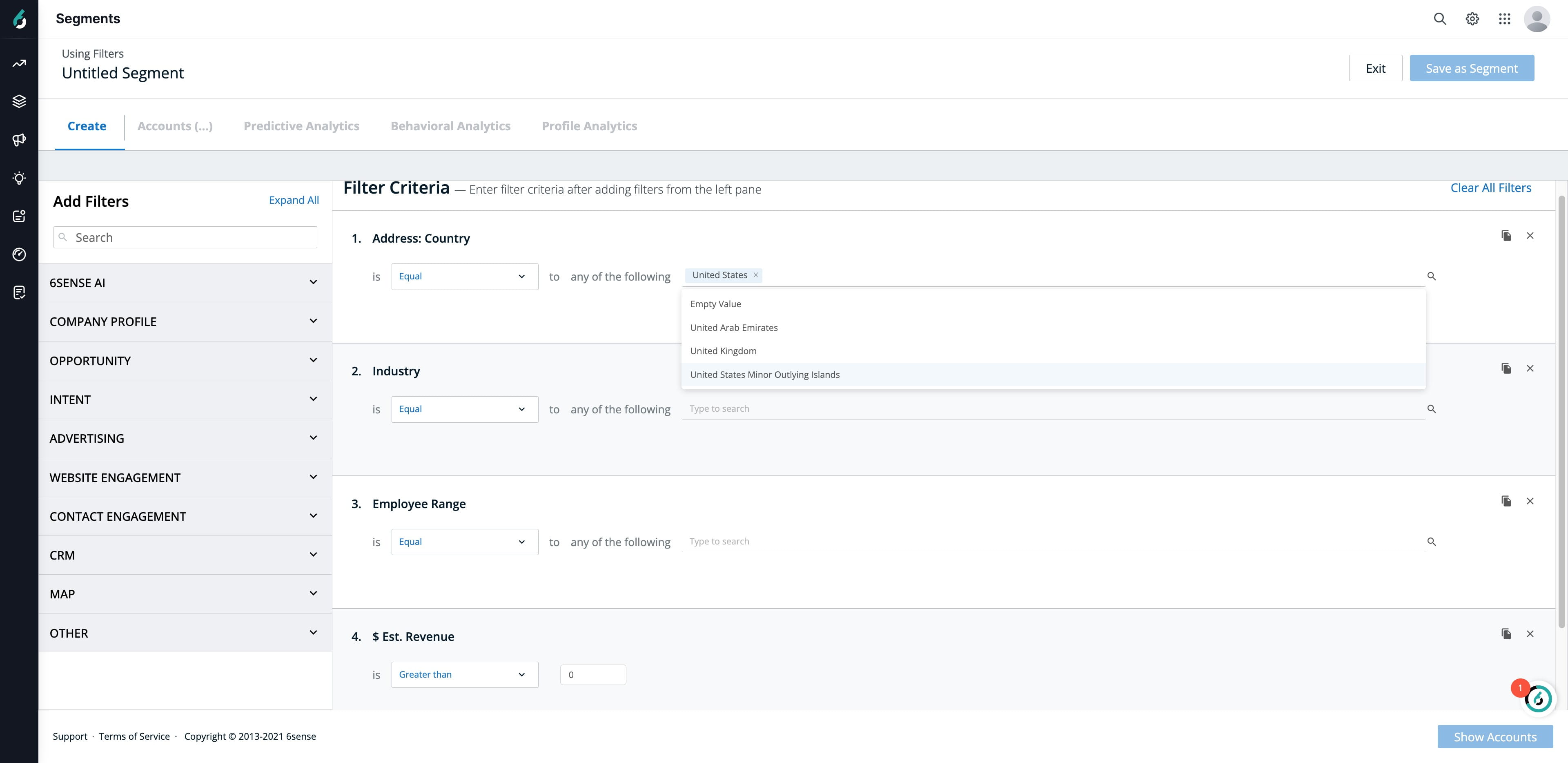Open the Country Equal operator dropdown
Viewport: 1568px width, 763px height.
(x=464, y=277)
